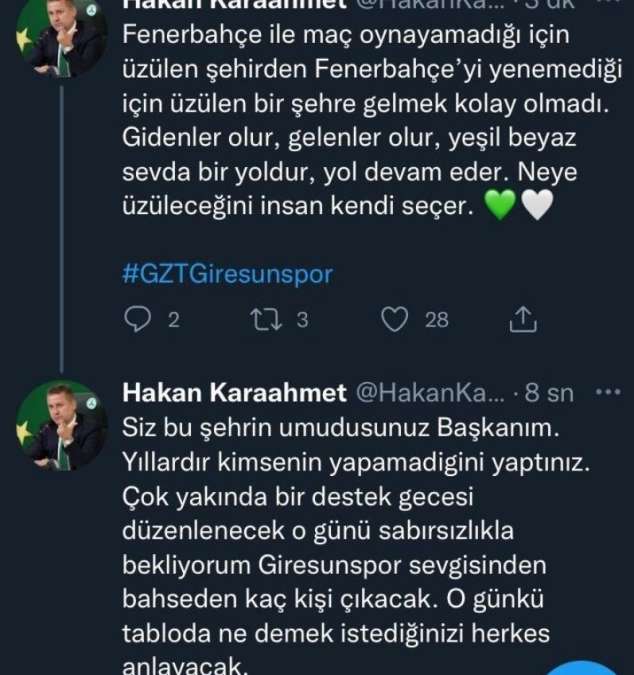Tap the top tweet's profile avatar
Image resolution: width=634 pixels, height=675 pixels.
pyautogui.click(x=65, y=40)
